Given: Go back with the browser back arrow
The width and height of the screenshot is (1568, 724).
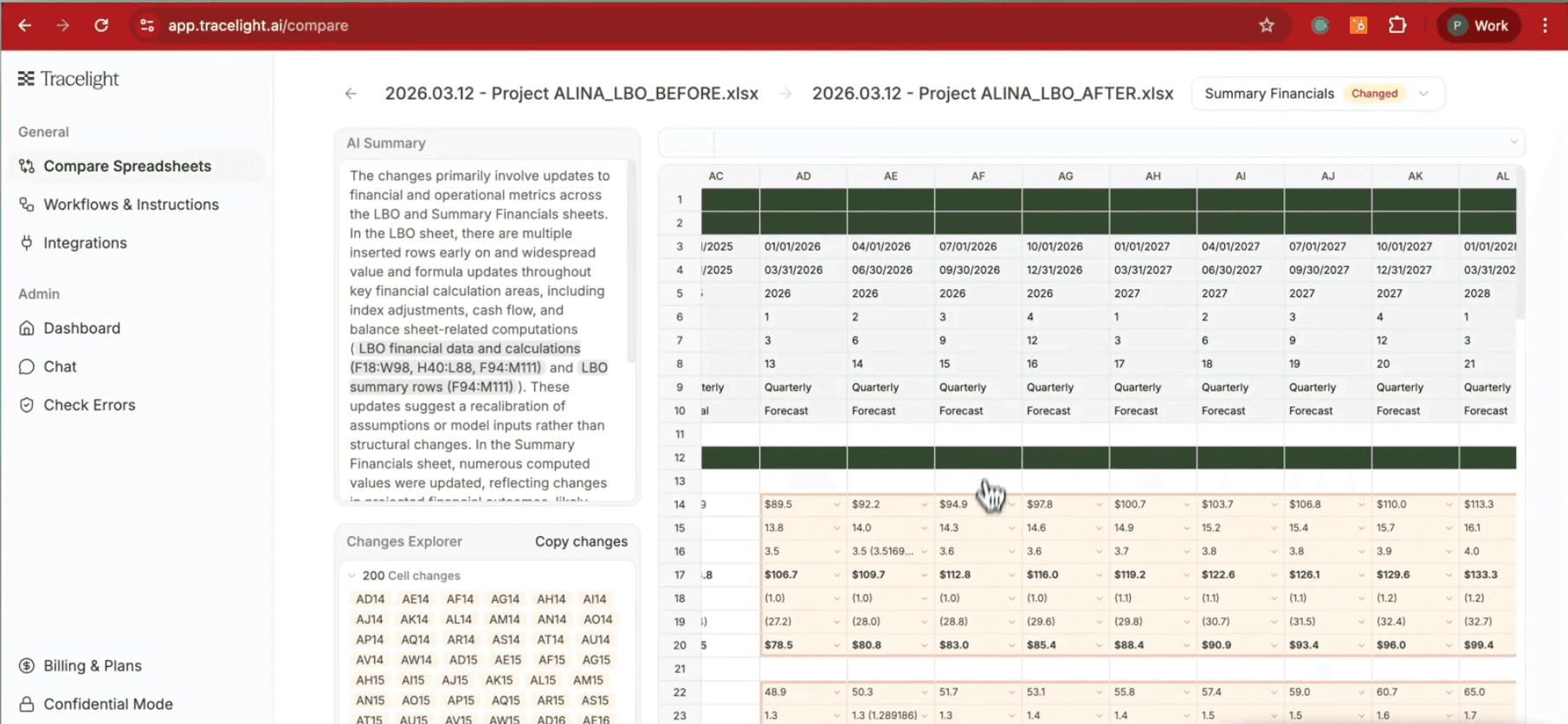Looking at the screenshot, I should click(x=25, y=25).
